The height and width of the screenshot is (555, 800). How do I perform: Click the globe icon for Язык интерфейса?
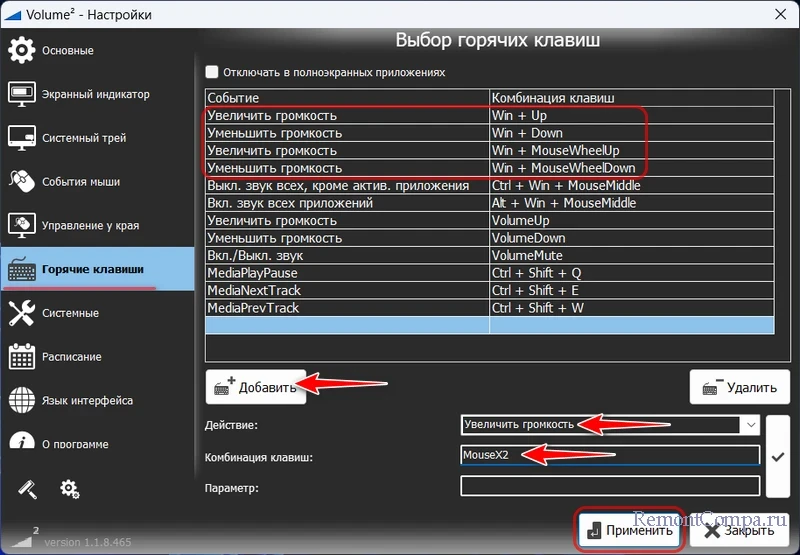click(x=21, y=400)
